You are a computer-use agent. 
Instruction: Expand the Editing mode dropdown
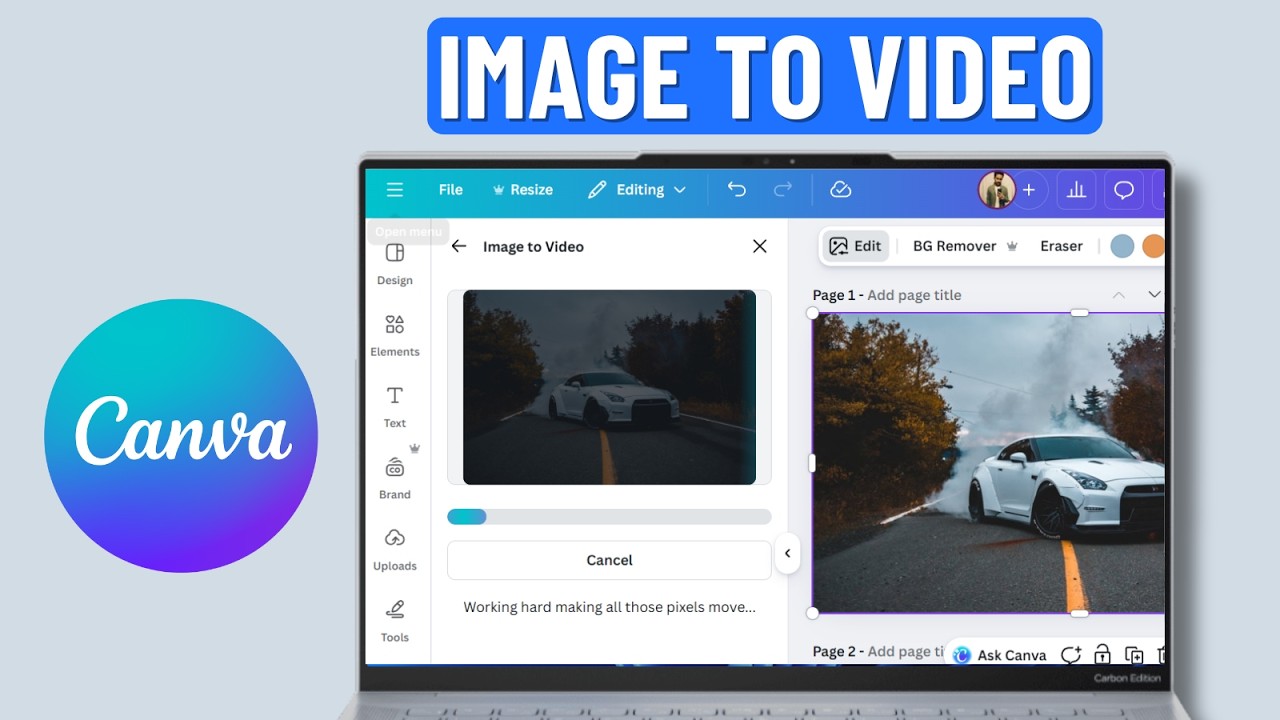click(x=637, y=190)
